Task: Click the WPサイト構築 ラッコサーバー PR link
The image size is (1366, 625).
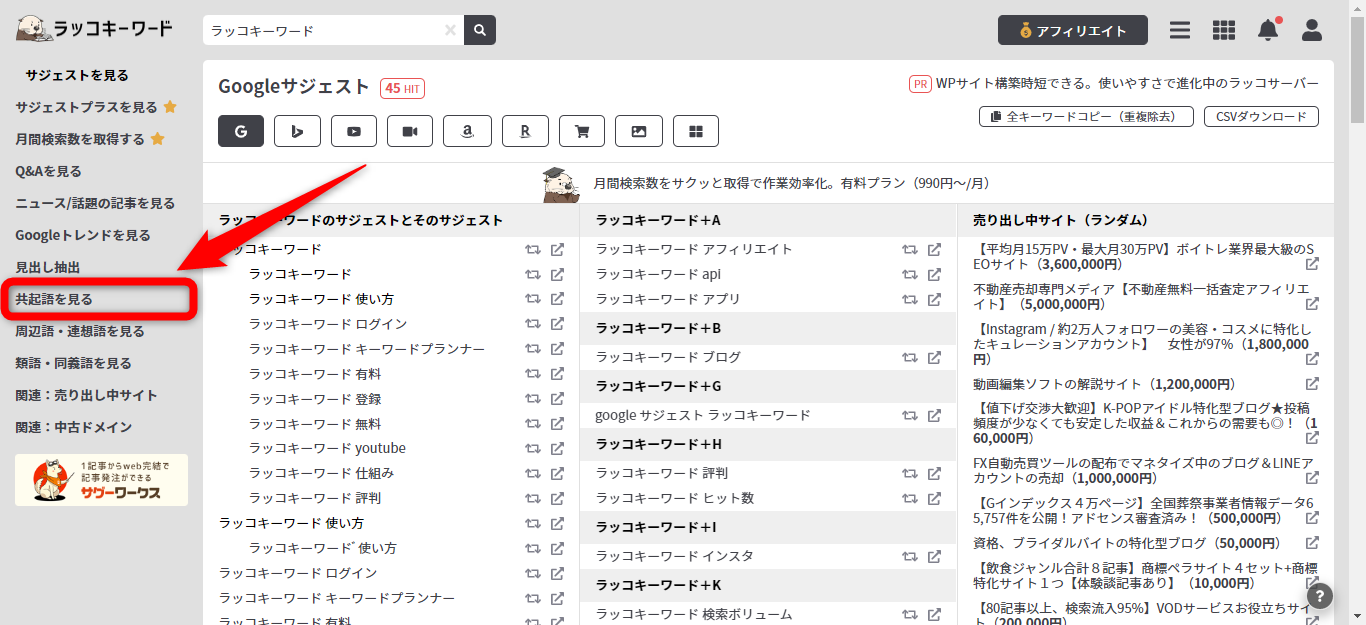Action: tap(1127, 83)
